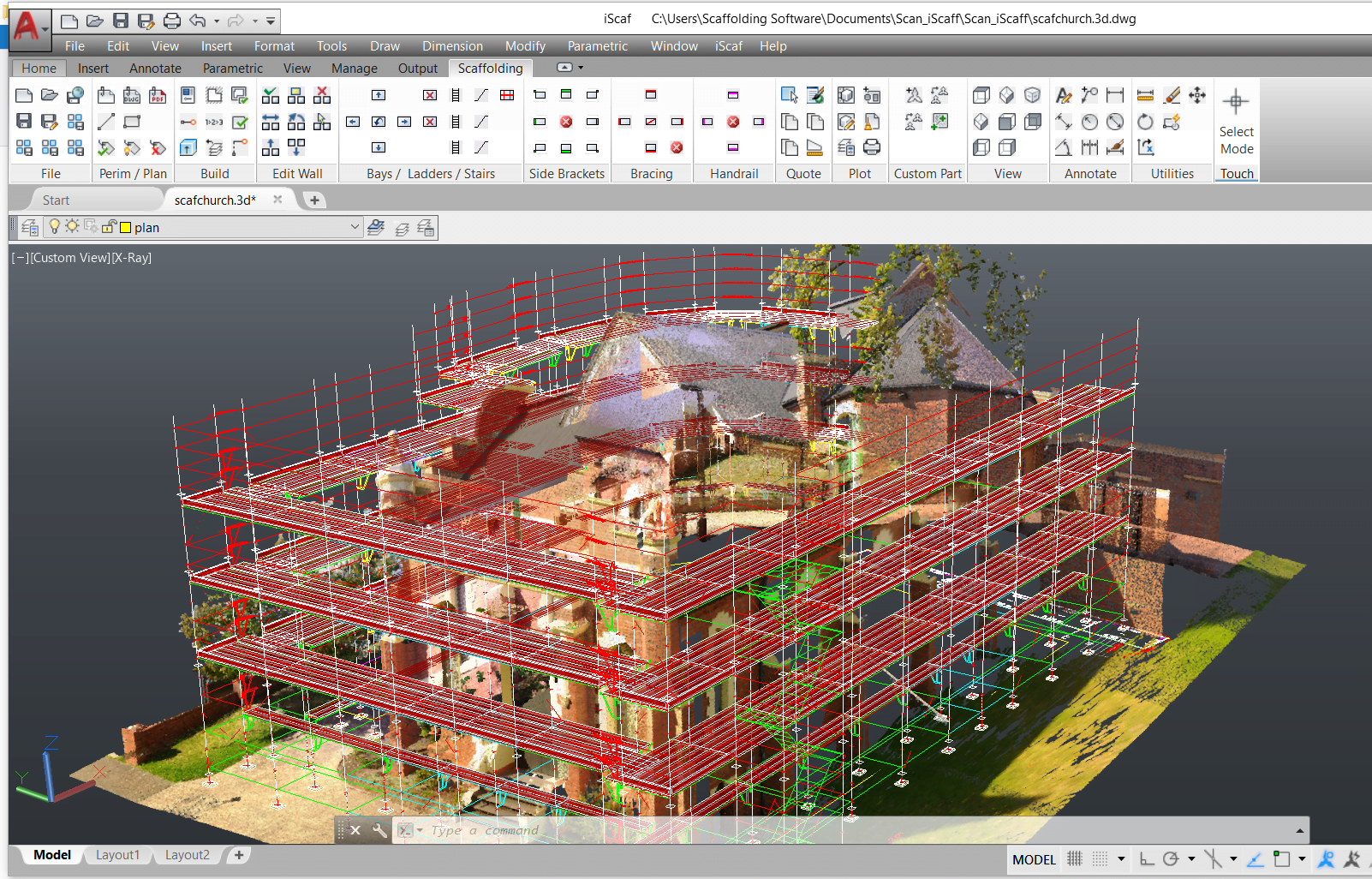The image size is (1372, 879).
Task: Click the yellow plan layer color swatch
Action: 125,227
